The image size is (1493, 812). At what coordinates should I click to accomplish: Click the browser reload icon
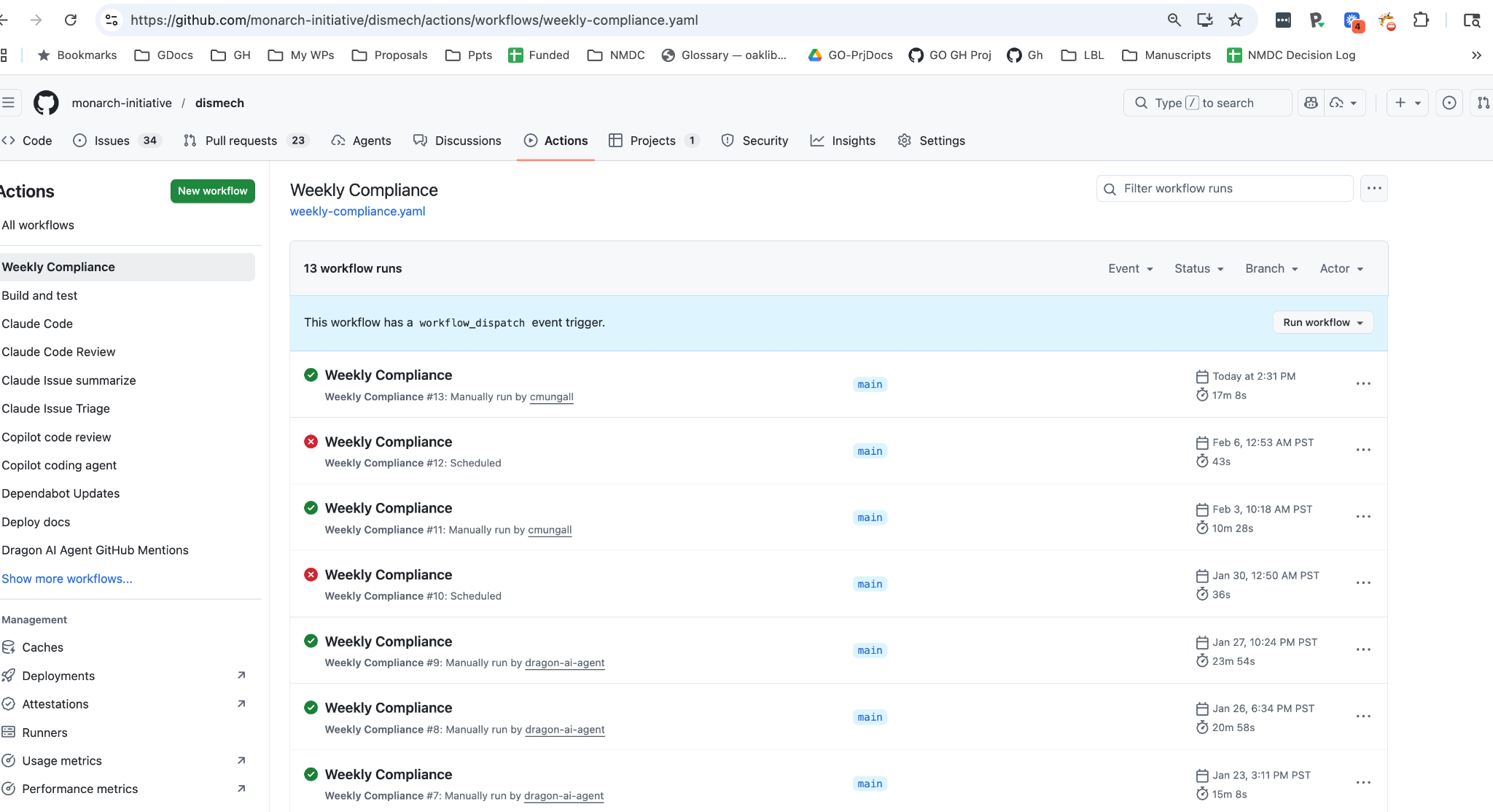pyautogui.click(x=71, y=20)
